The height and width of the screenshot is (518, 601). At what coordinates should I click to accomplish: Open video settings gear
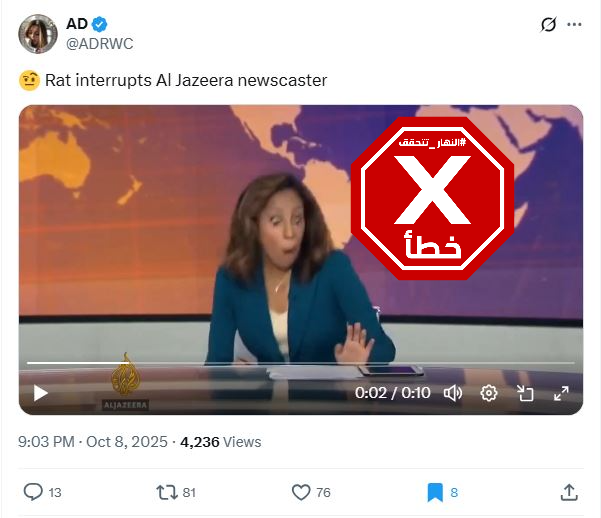489,393
